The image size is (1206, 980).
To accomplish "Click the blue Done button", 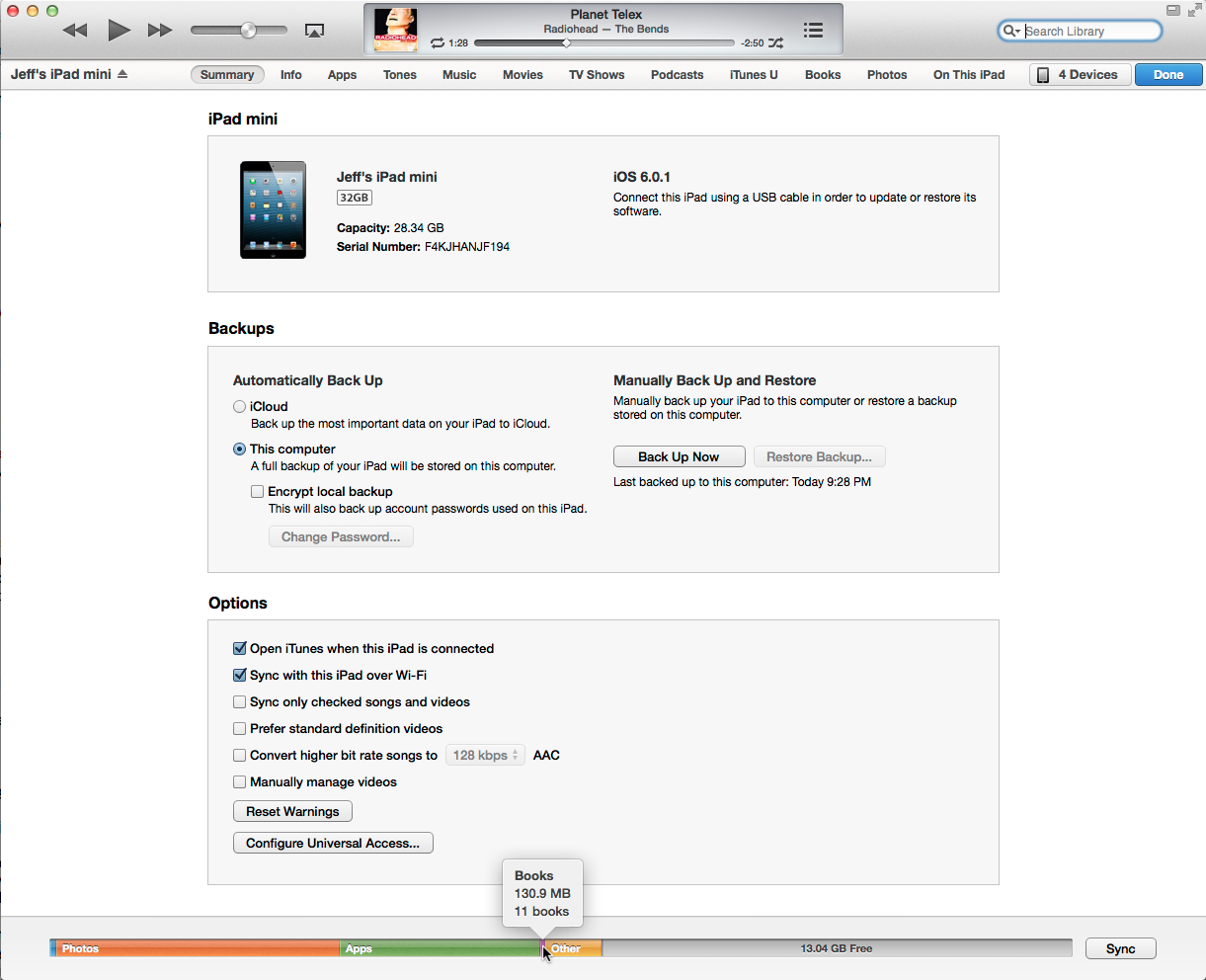I will pos(1168,75).
